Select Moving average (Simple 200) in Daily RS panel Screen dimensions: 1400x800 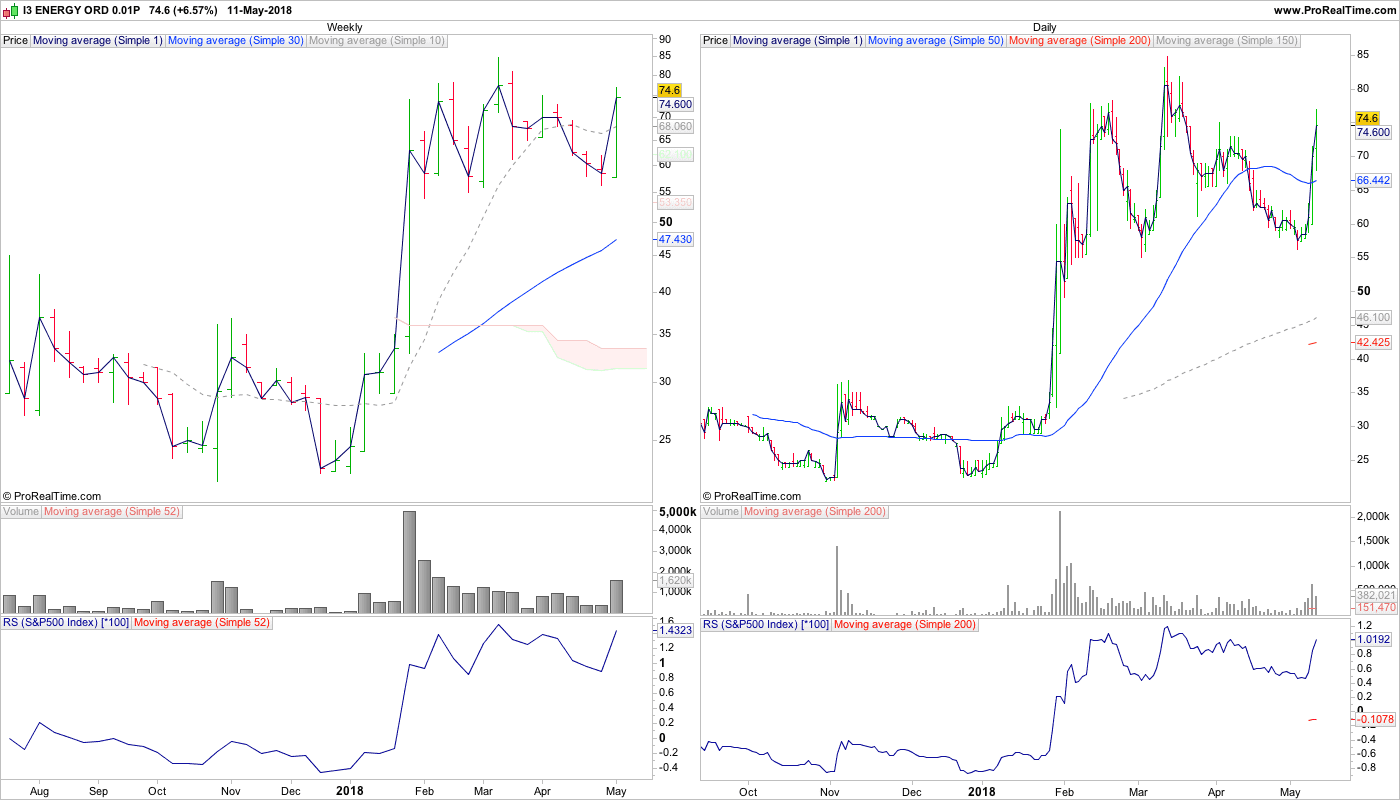tap(905, 624)
